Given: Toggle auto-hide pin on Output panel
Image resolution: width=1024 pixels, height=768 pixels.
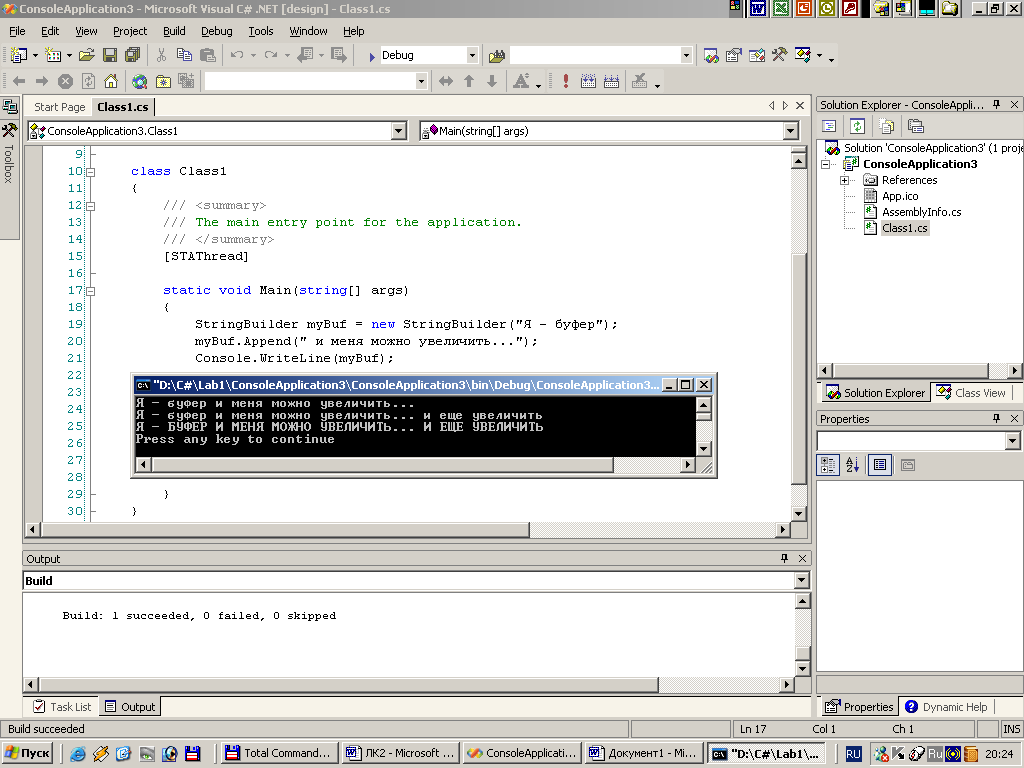Looking at the screenshot, I should 784,558.
